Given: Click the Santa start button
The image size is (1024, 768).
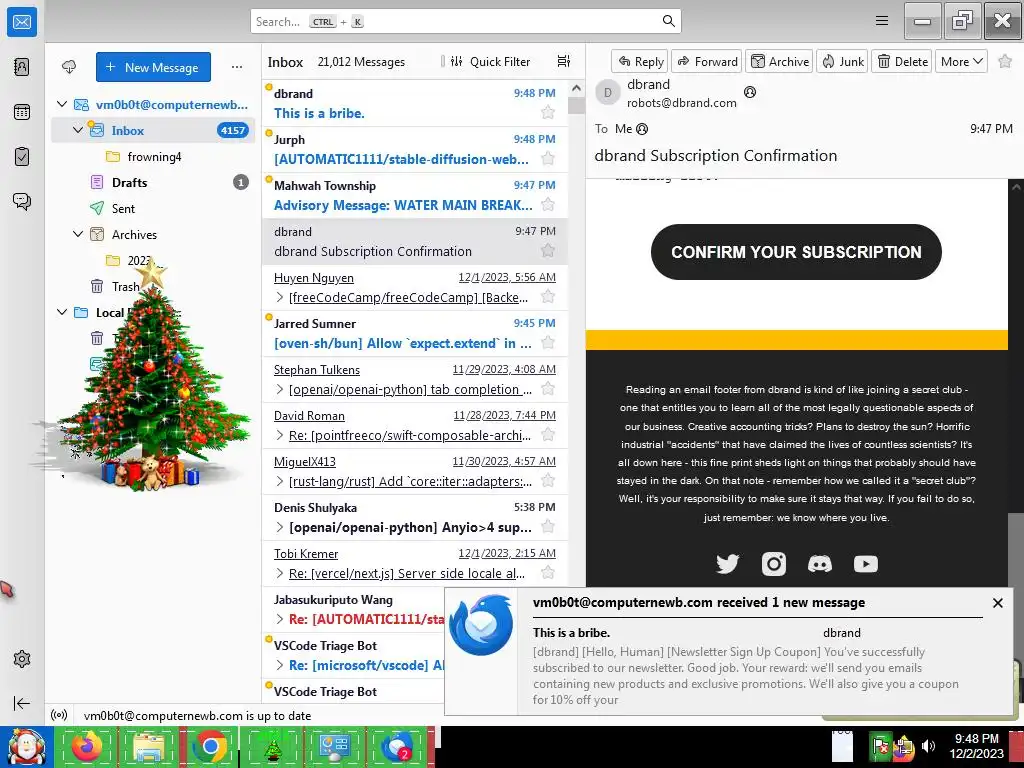Looking at the screenshot, I should point(26,747).
